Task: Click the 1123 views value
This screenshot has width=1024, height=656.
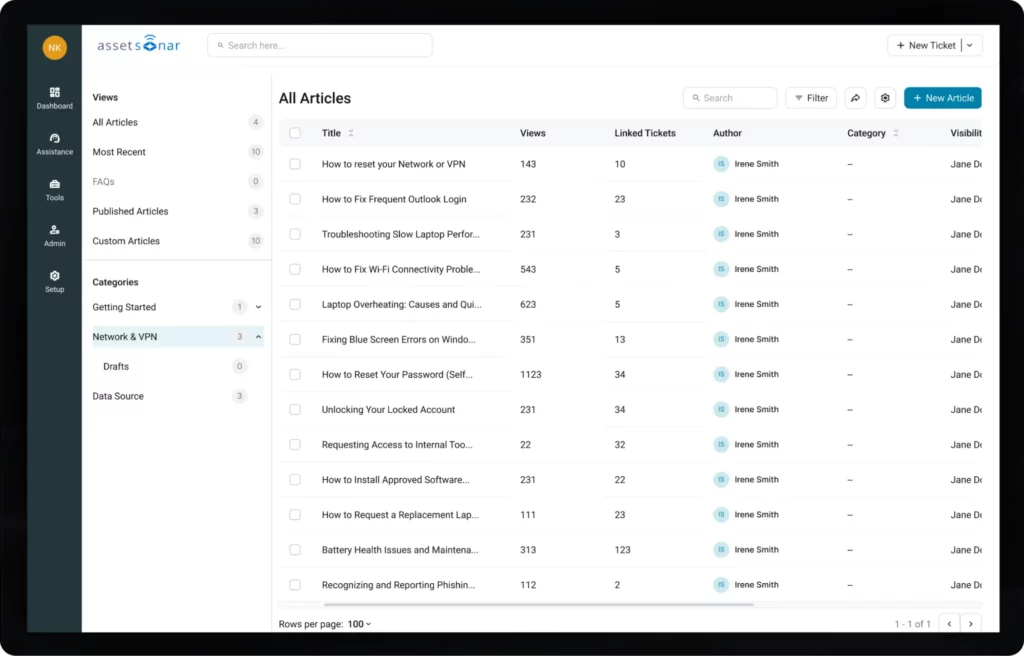Action: [x=530, y=374]
